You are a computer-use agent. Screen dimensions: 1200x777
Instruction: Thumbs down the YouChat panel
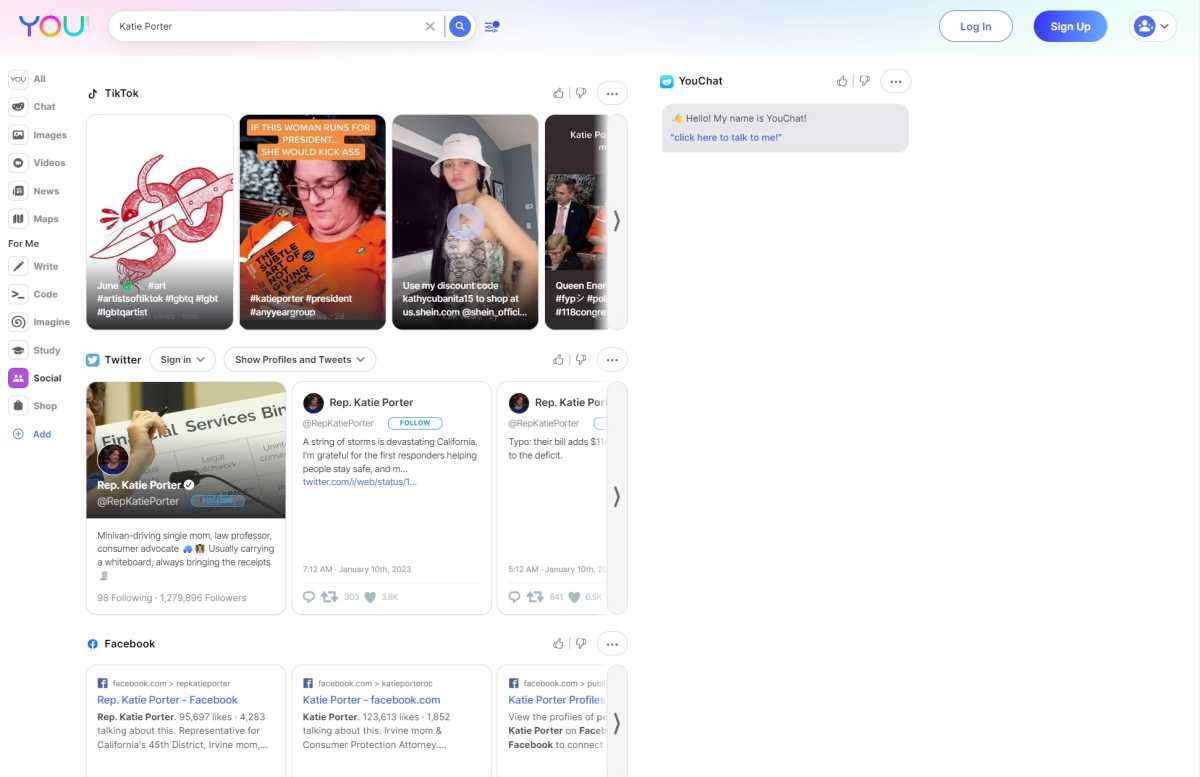864,81
